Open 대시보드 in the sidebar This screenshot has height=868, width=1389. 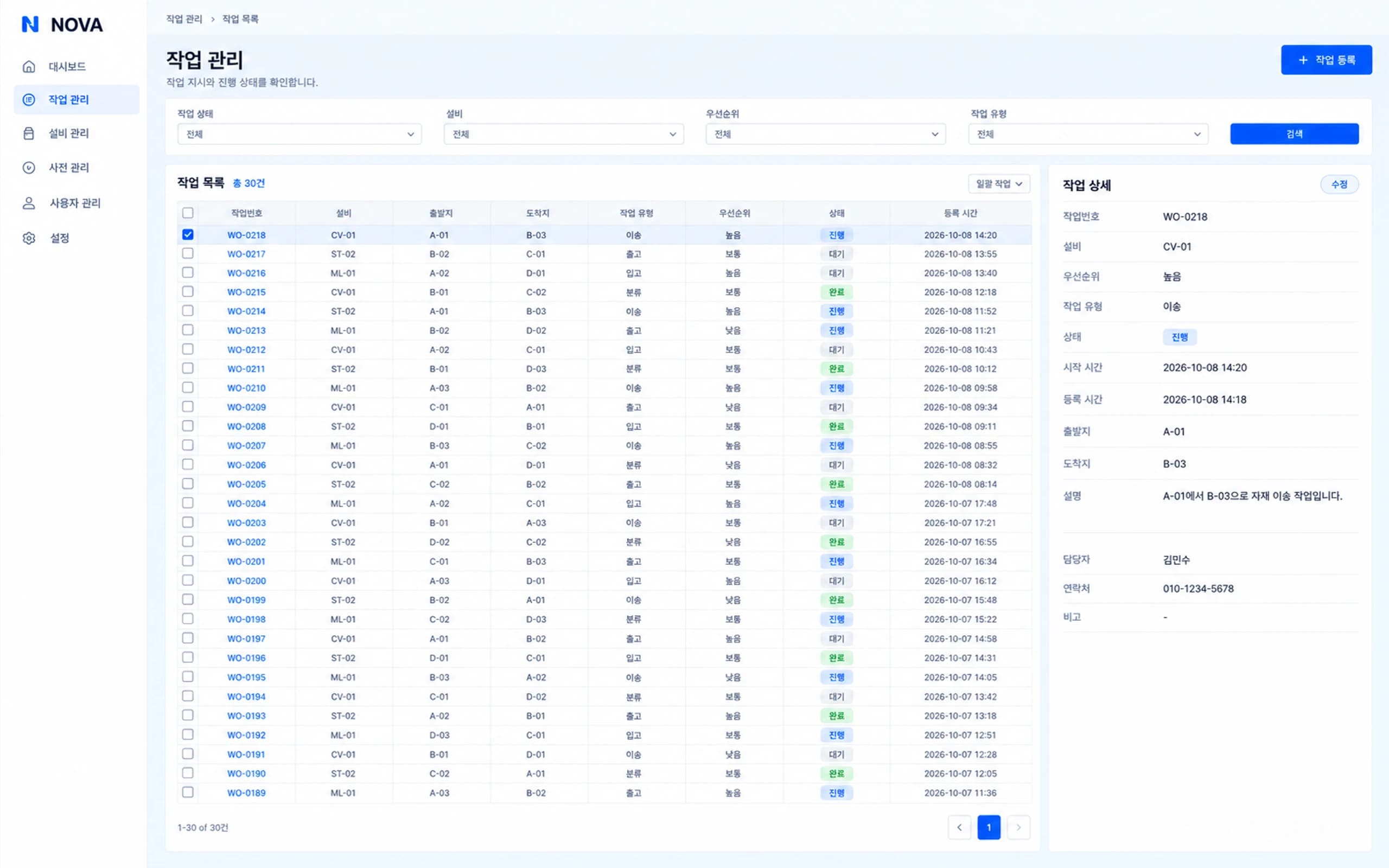pos(77,67)
